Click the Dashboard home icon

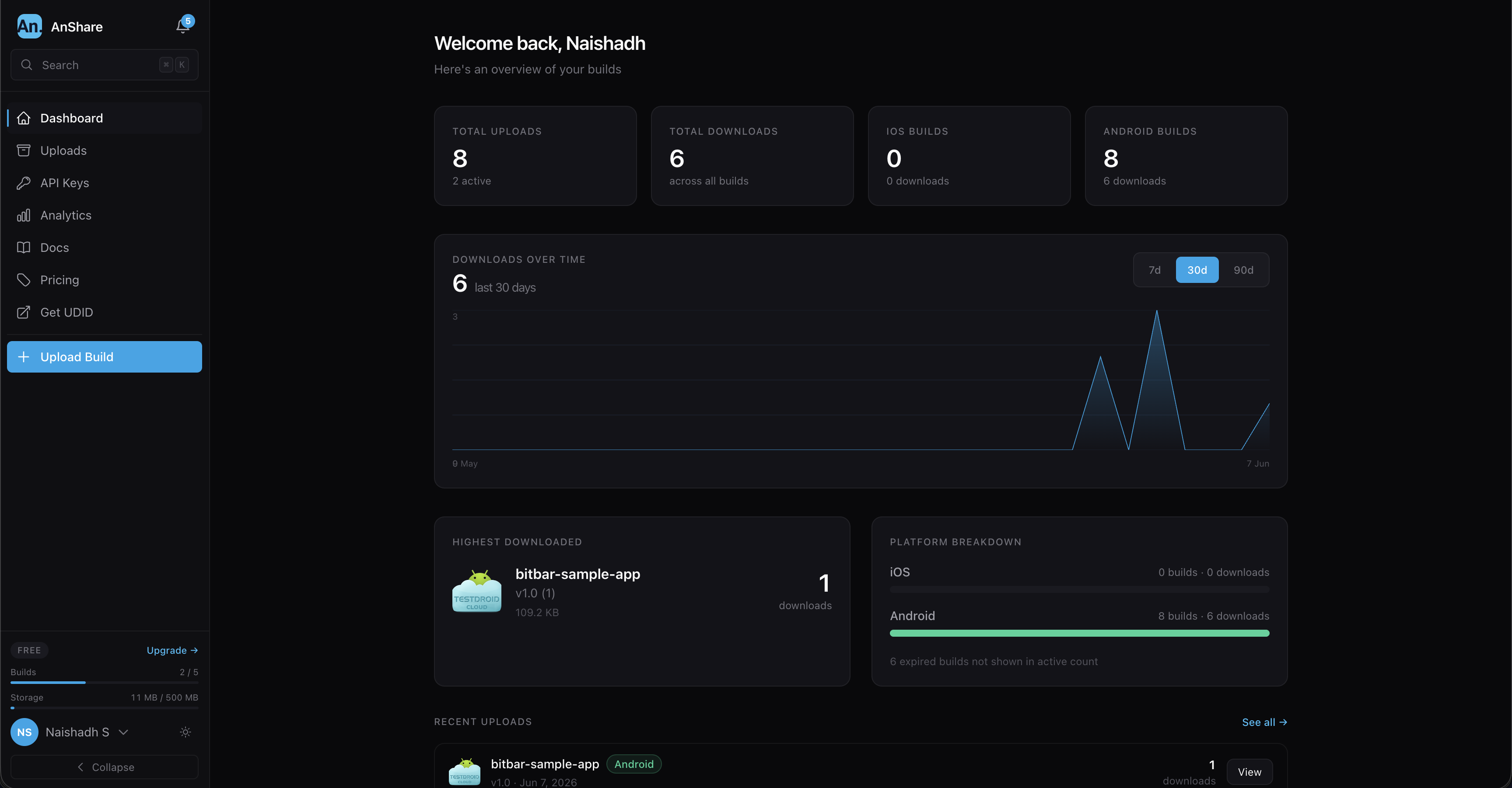click(x=24, y=118)
